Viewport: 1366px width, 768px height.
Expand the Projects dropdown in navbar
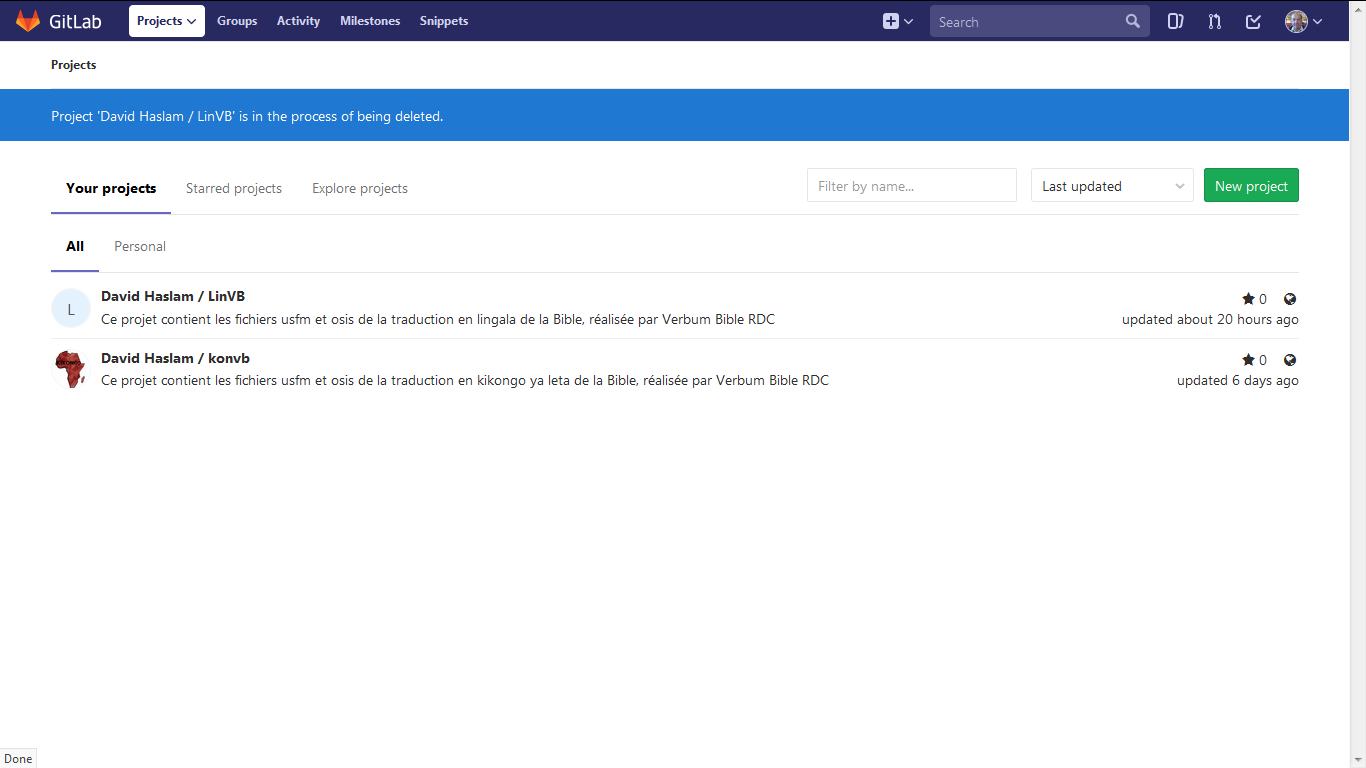tap(167, 21)
